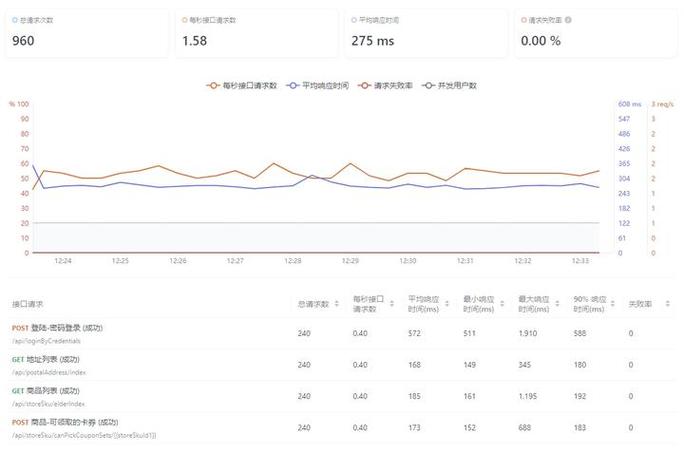Click max response value 1,910 in login row

point(527,333)
